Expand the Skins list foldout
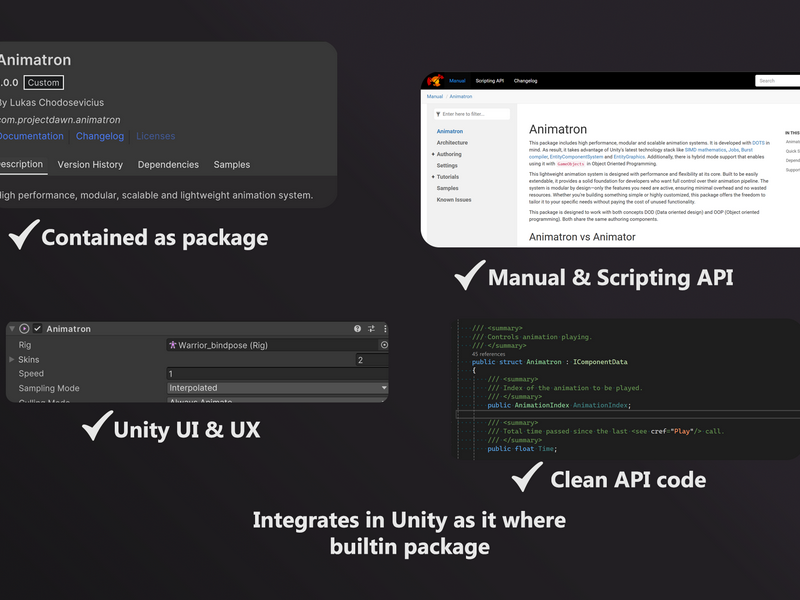This screenshot has width=800, height=600. click(x=12, y=359)
